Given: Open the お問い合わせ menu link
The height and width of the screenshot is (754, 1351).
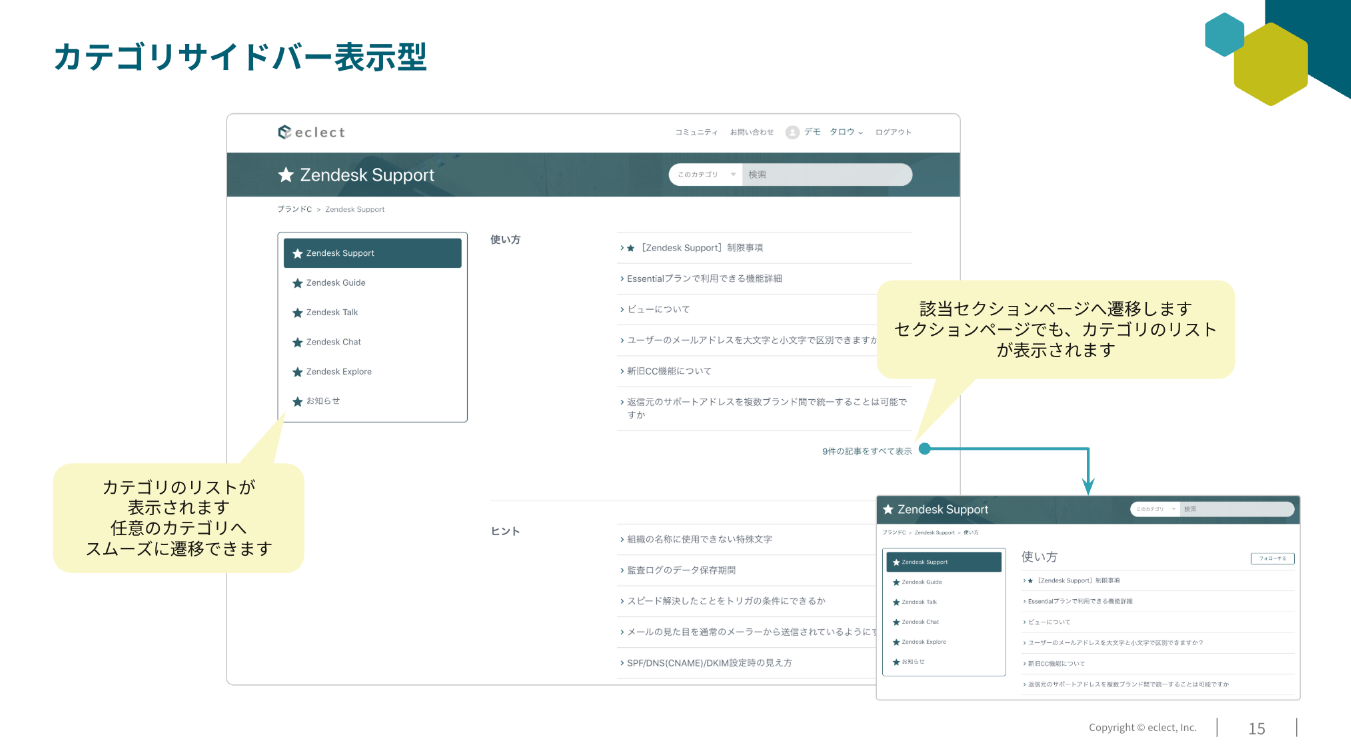Looking at the screenshot, I should (751, 132).
